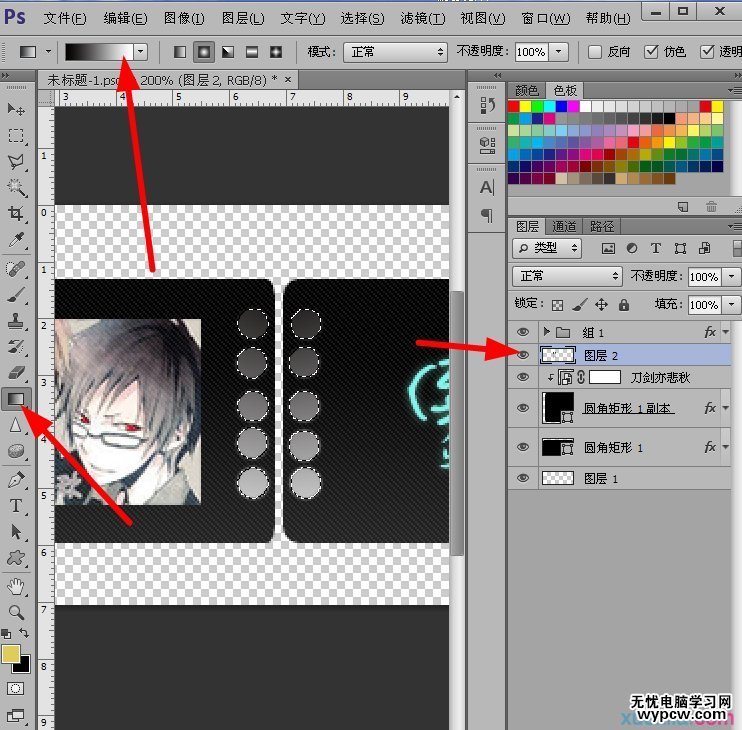Open the 图像(I) menu
The width and height of the screenshot is (742, 730).
click(184, 18)
